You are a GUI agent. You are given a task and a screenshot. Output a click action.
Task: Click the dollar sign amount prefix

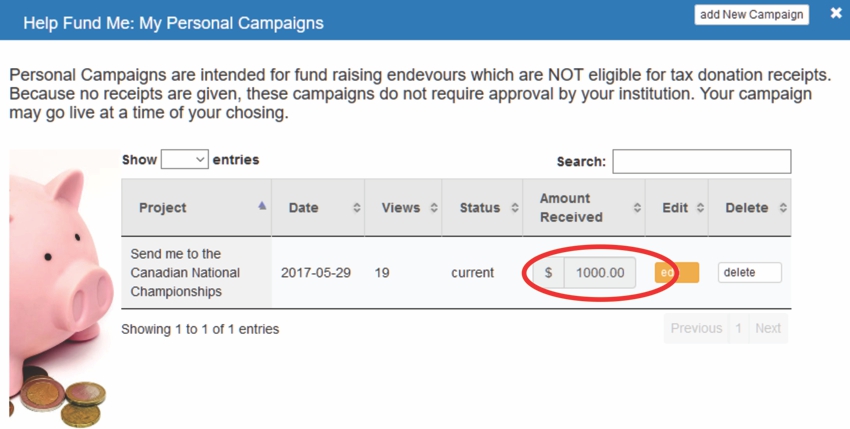tap(548, 272)
